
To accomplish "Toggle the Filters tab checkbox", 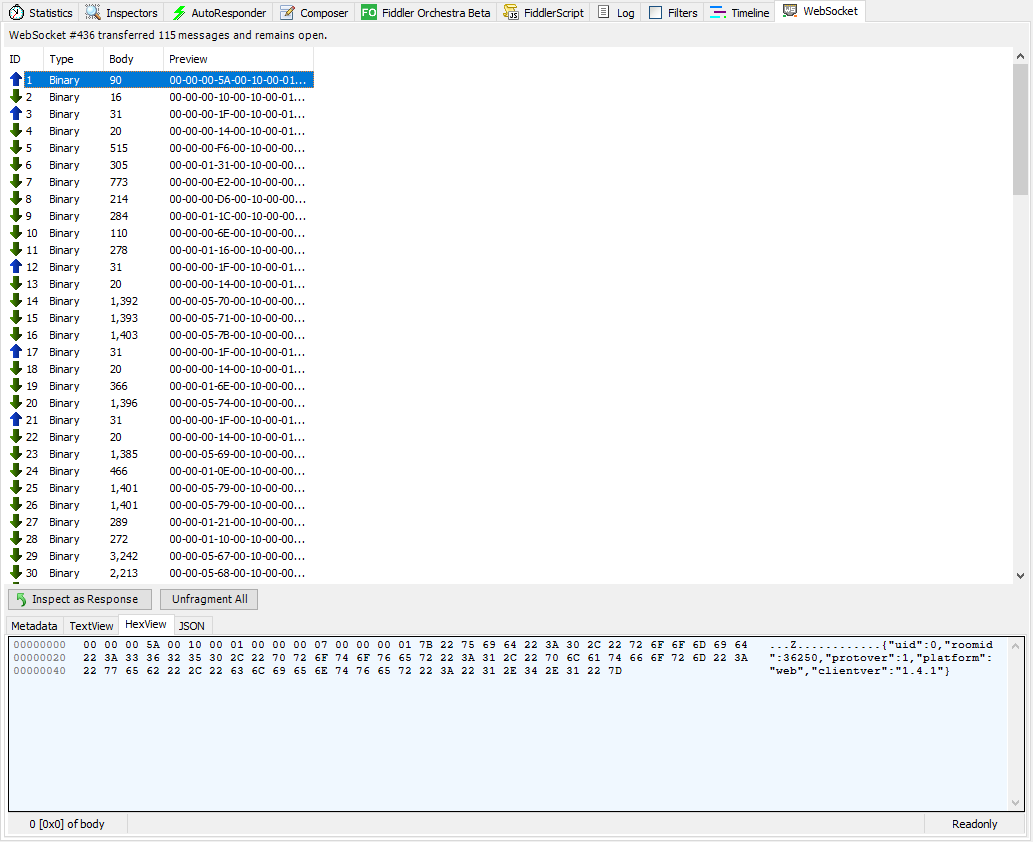I will [655, 13].
